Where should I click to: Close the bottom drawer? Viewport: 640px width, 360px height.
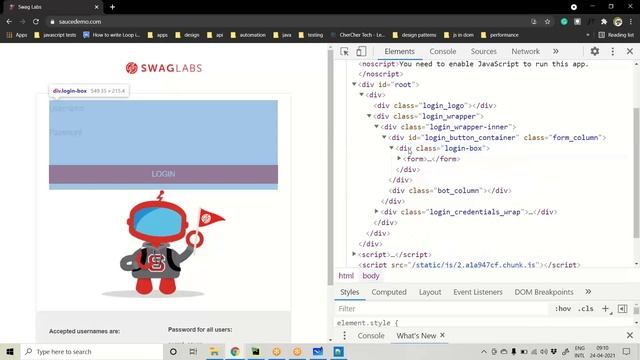(x=630, y=336)
